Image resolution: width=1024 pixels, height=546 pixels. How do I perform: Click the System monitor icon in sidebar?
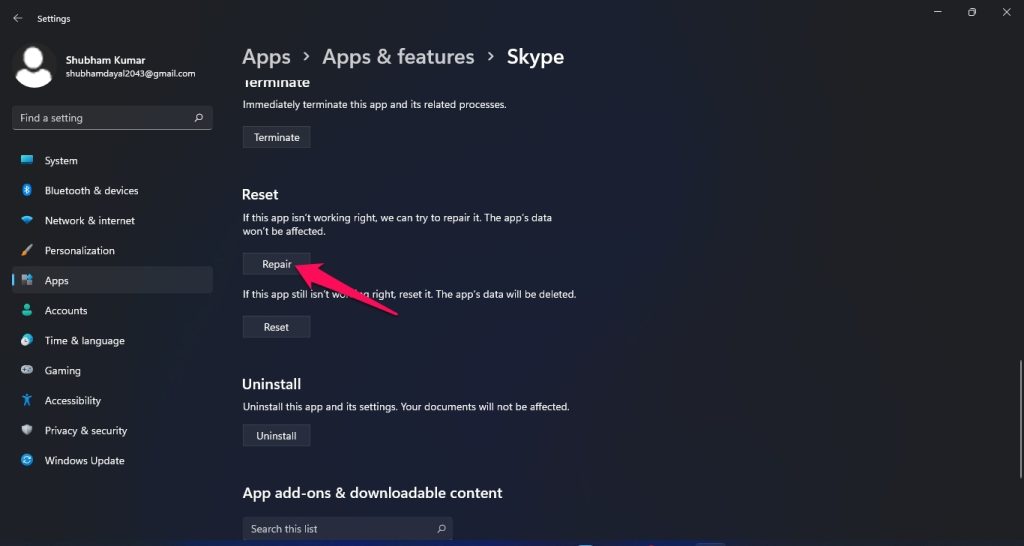(x=27, y=161)
